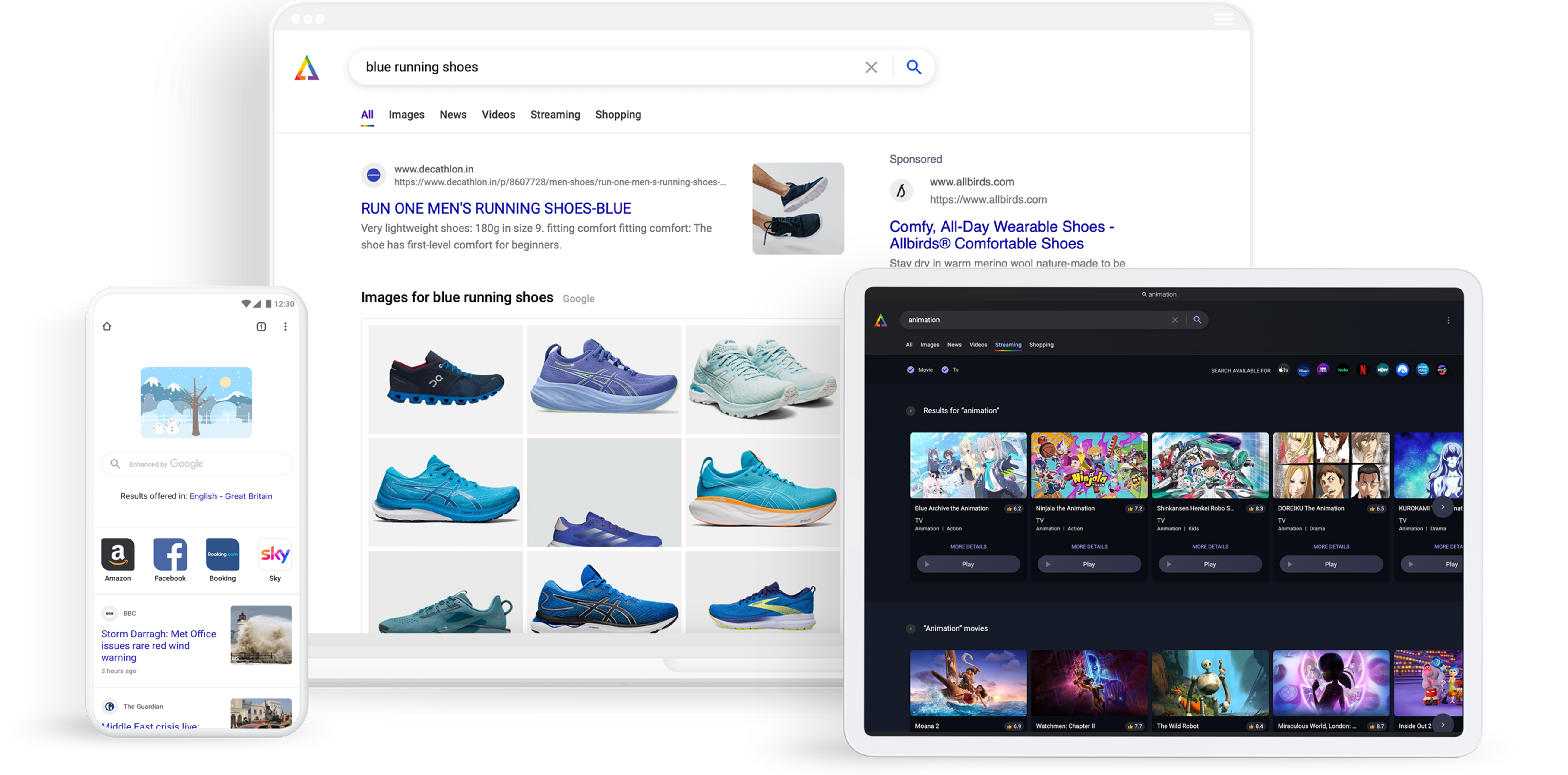Play Ninjala the Animation
1568x775 pixels.
point(1089,564)
